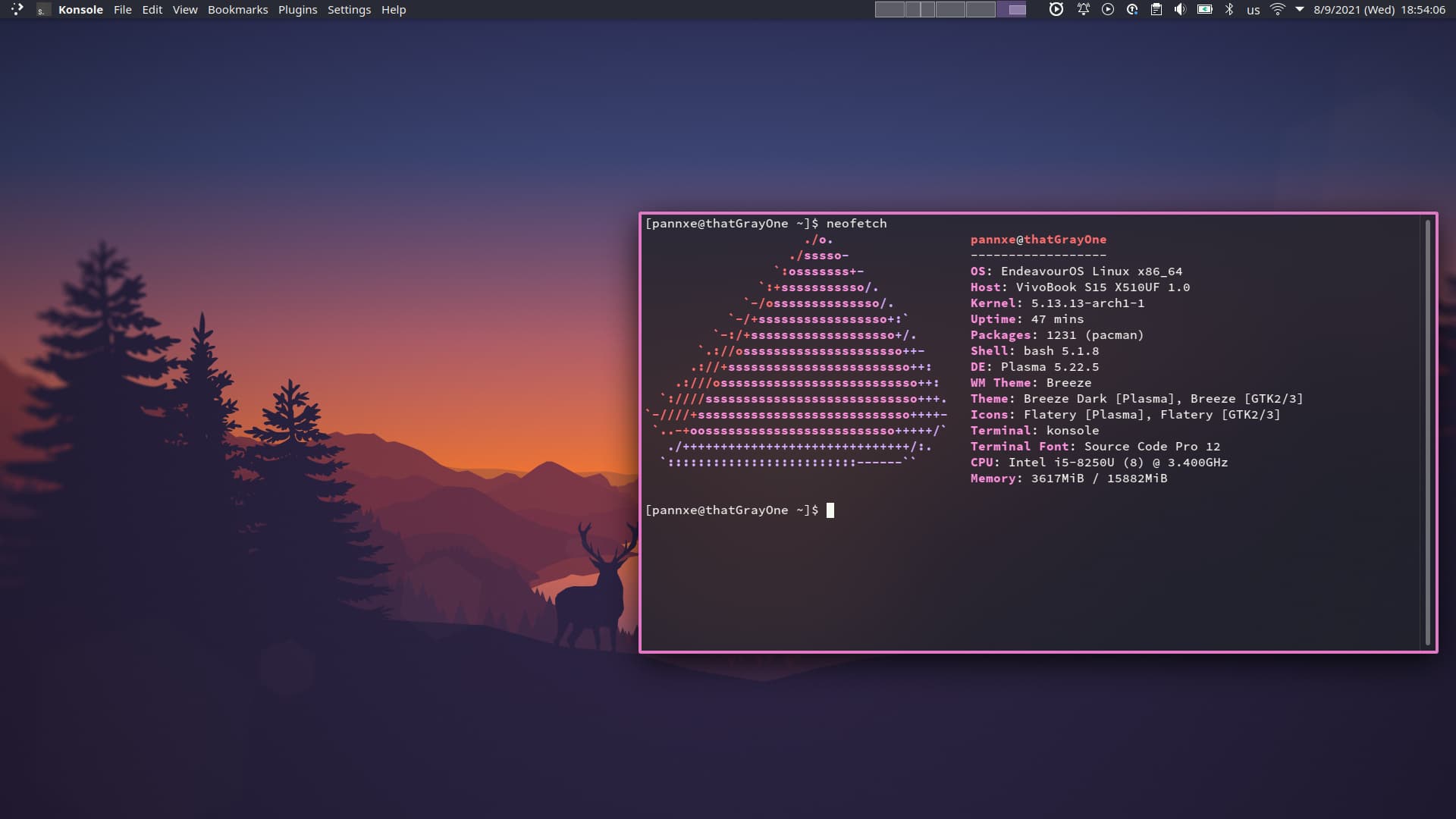Viewport: 1456px width, 819px height.
Task: Open the Bluetooth tray icon
Action: [1229, 10]
